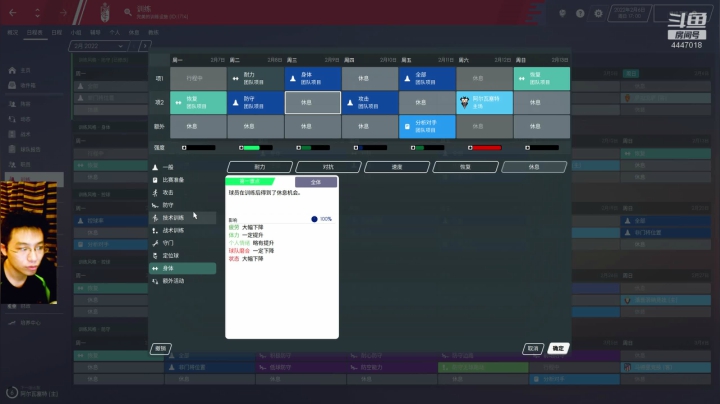Click the search magnifier icon
Screen dimensions: 720x404
[x=128, y=12]
